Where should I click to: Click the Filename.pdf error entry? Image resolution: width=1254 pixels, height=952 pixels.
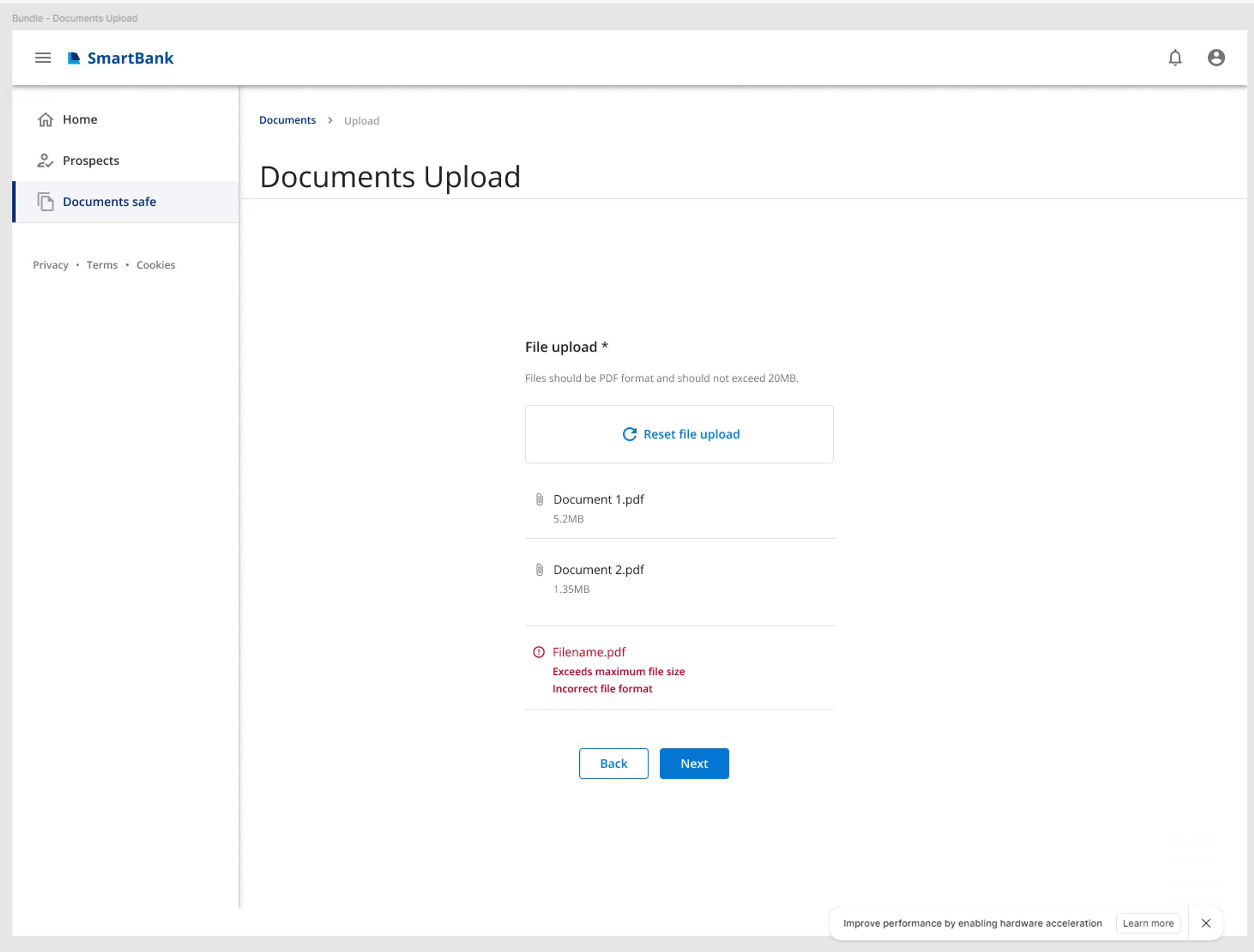[x=589, y=652]
